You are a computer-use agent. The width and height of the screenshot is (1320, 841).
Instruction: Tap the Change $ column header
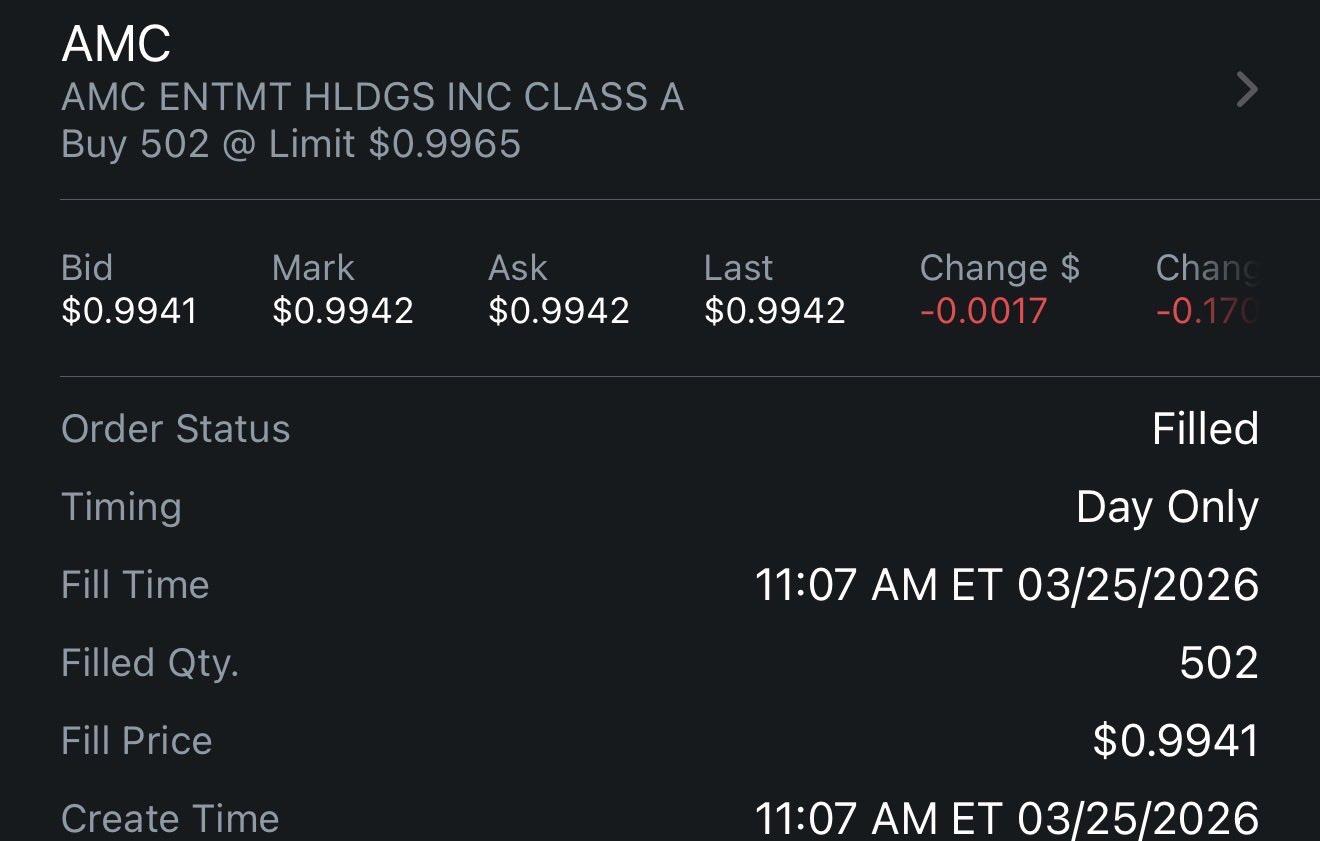(999, 268)
